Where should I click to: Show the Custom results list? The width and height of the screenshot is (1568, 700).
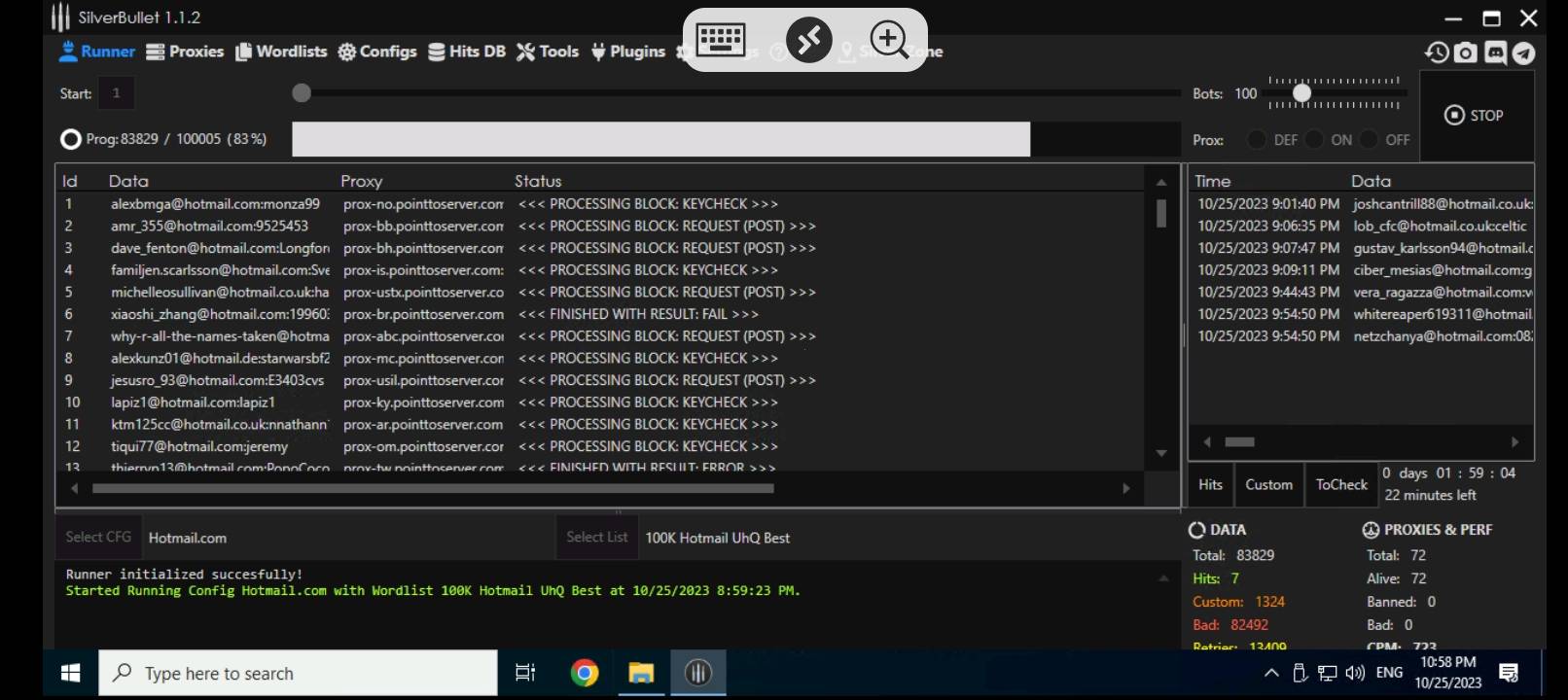pyautogui.click(x=1269, y=484)
